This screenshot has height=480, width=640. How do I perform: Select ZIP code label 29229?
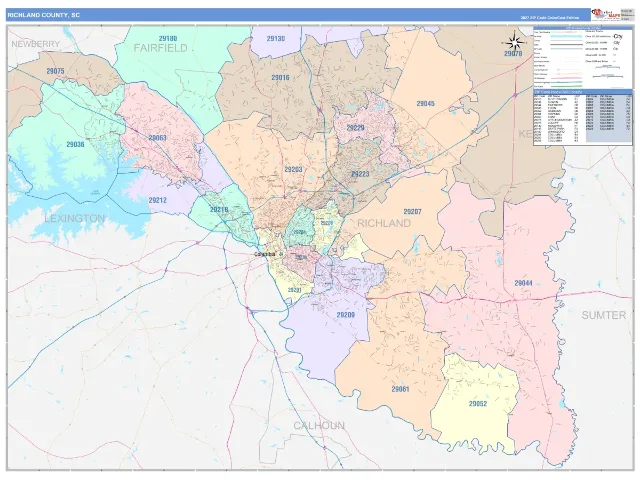point(355,128)
